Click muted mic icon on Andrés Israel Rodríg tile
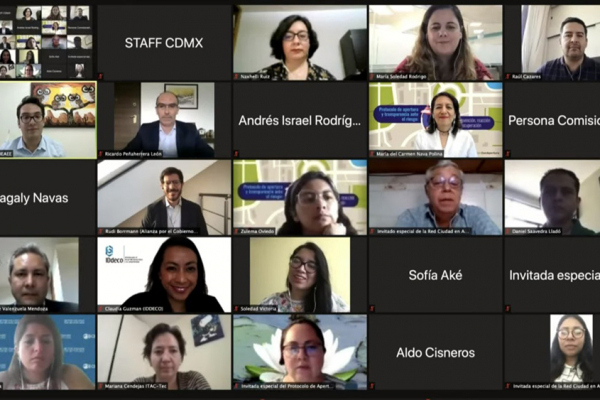The width and height of the screenshot is (600, 400). click(236, 154)
